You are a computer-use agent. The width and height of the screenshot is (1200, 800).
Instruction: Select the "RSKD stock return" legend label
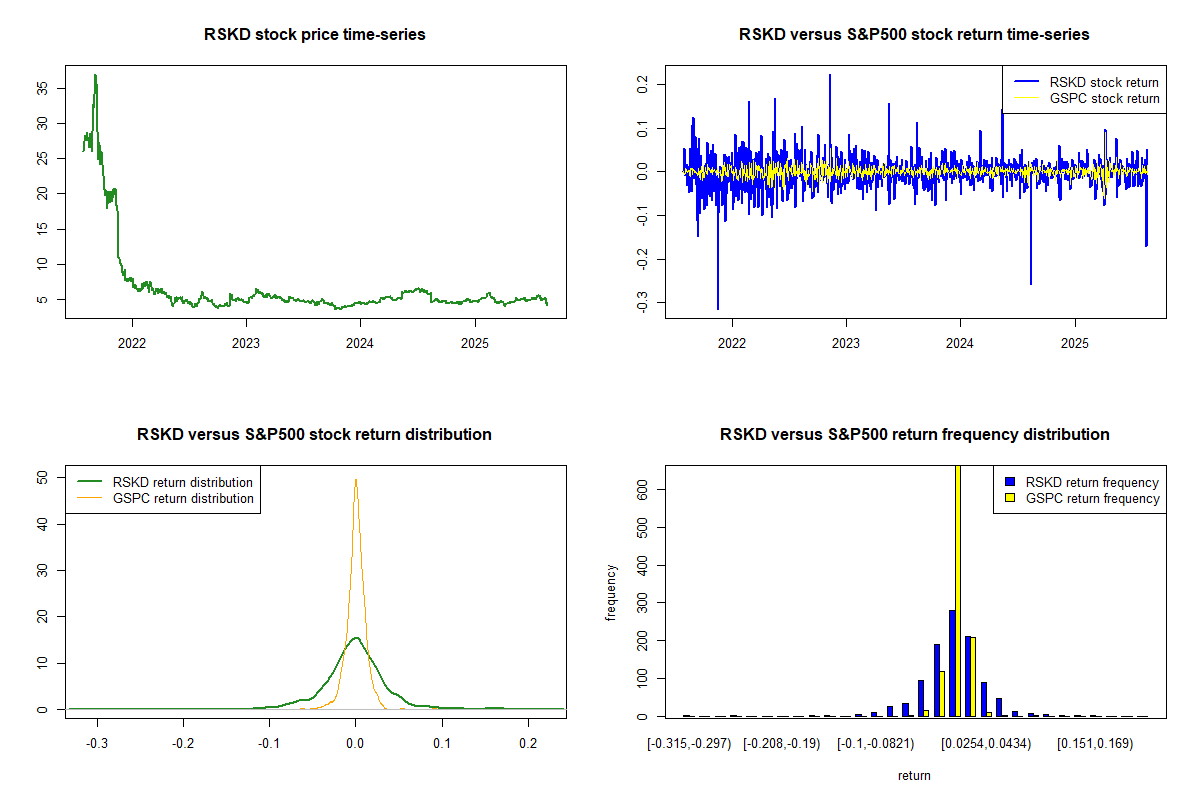point(1104,82)
